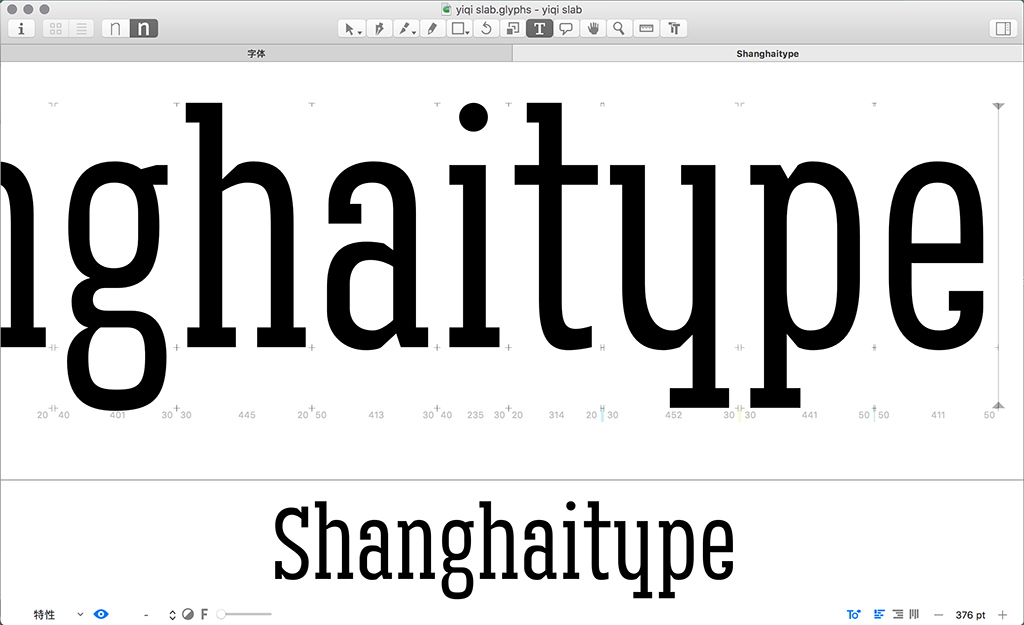Select the Hand pan tool
The width and height of the screenshot is (1024, 625).
(593, 29)
